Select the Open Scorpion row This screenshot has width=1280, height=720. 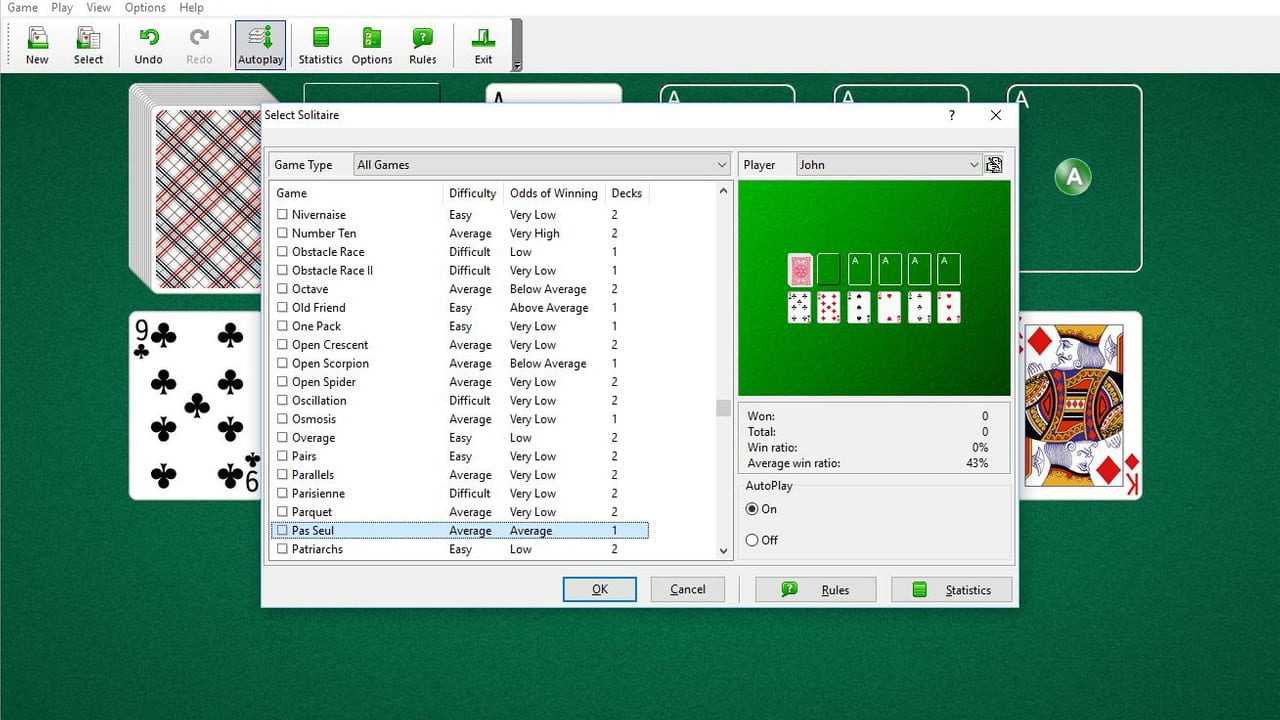pos(460,363)
